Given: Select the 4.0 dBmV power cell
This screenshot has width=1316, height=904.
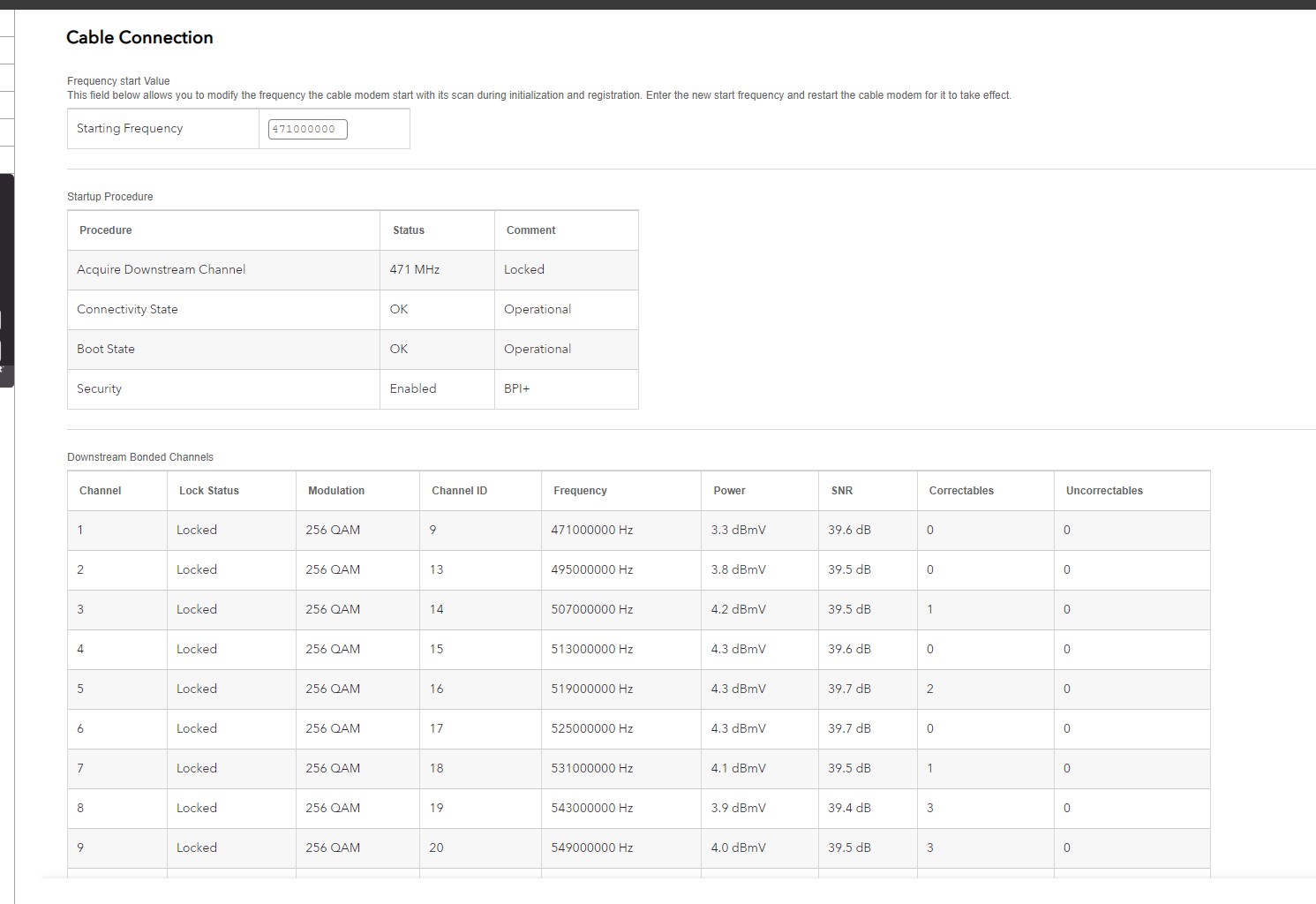Looking at the screenshot, I should click(738, 847).
